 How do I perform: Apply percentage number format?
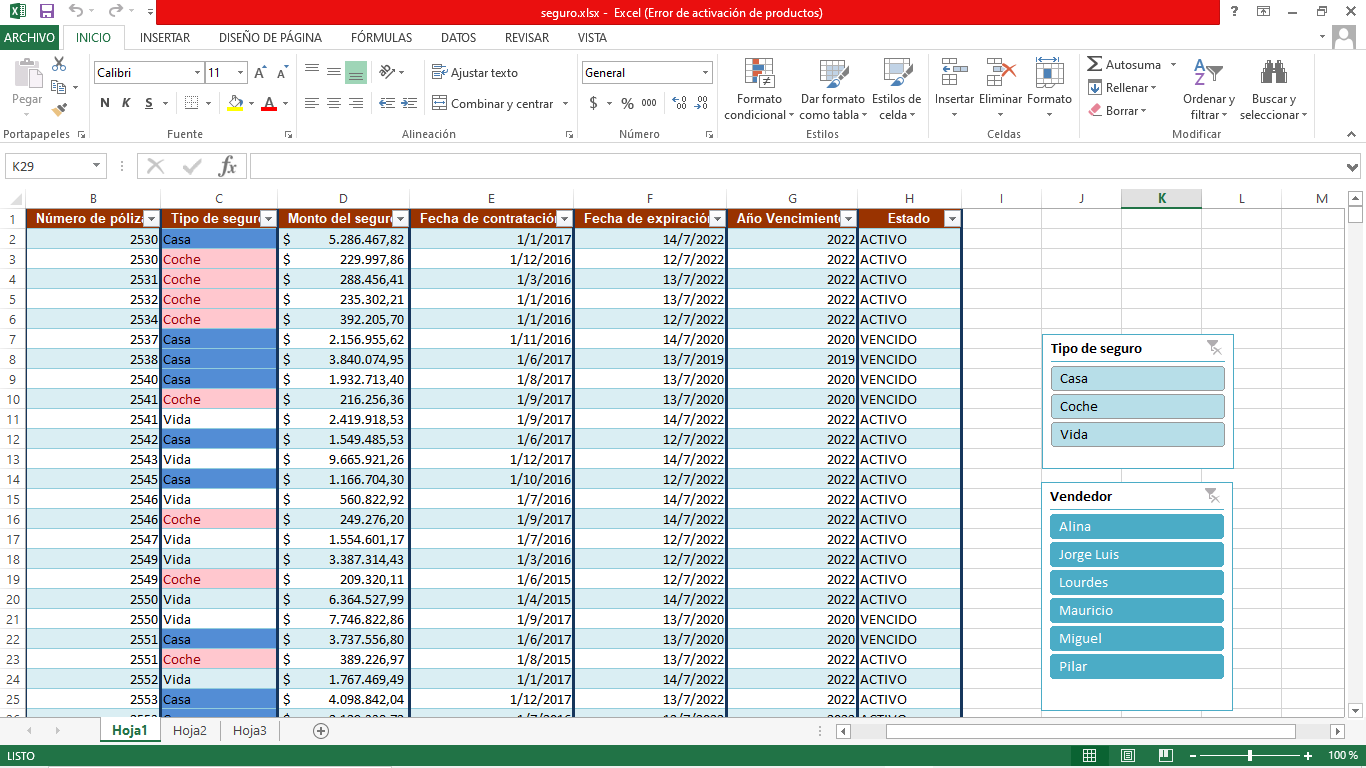(x=626, y=103)
